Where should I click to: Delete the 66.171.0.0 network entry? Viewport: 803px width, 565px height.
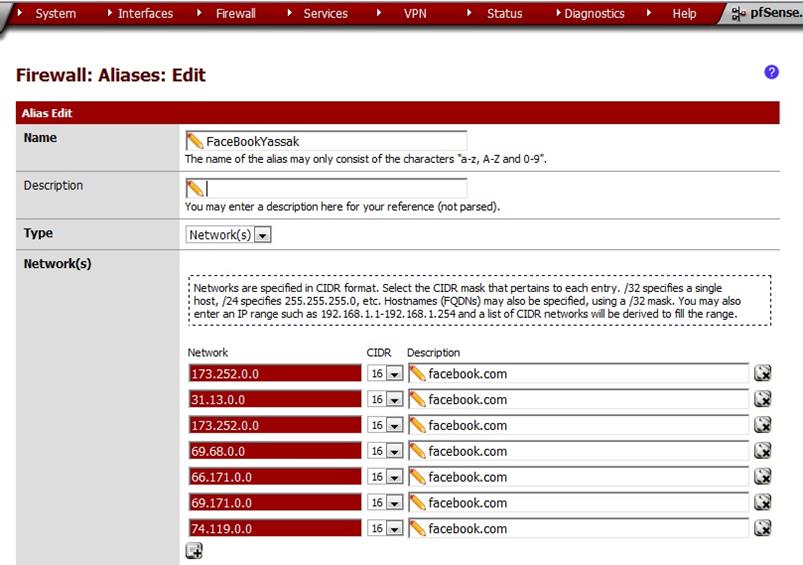coord(763,476)
